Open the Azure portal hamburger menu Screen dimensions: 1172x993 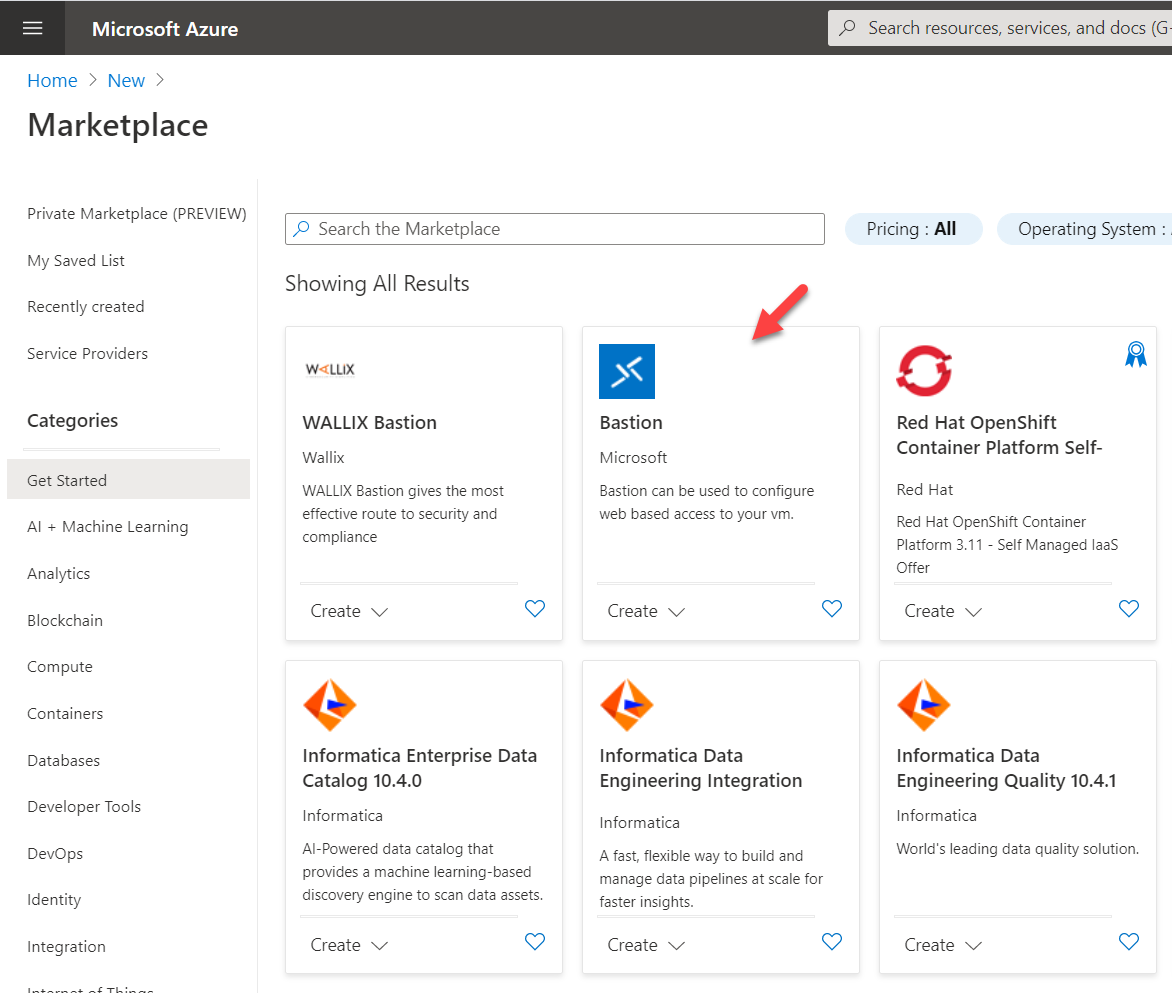[x=32, y=28]
